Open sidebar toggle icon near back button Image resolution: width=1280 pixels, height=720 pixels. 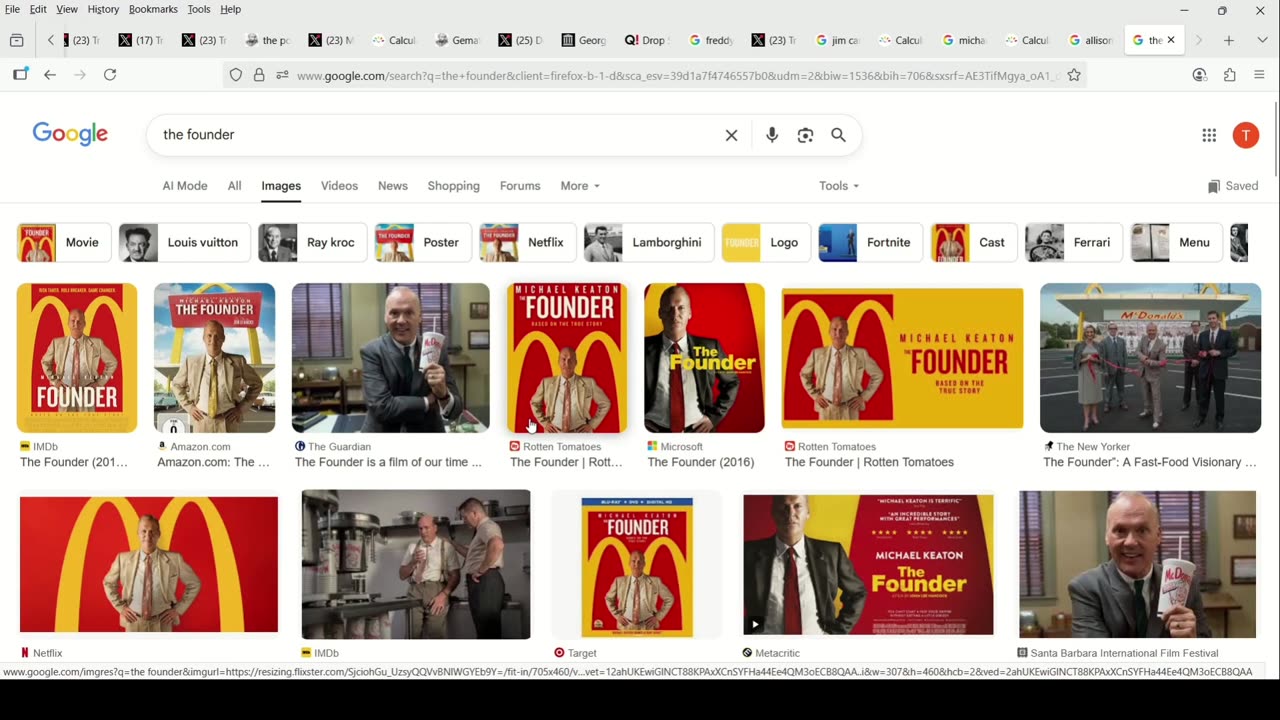pyautogui.click(x=20, y=75)
